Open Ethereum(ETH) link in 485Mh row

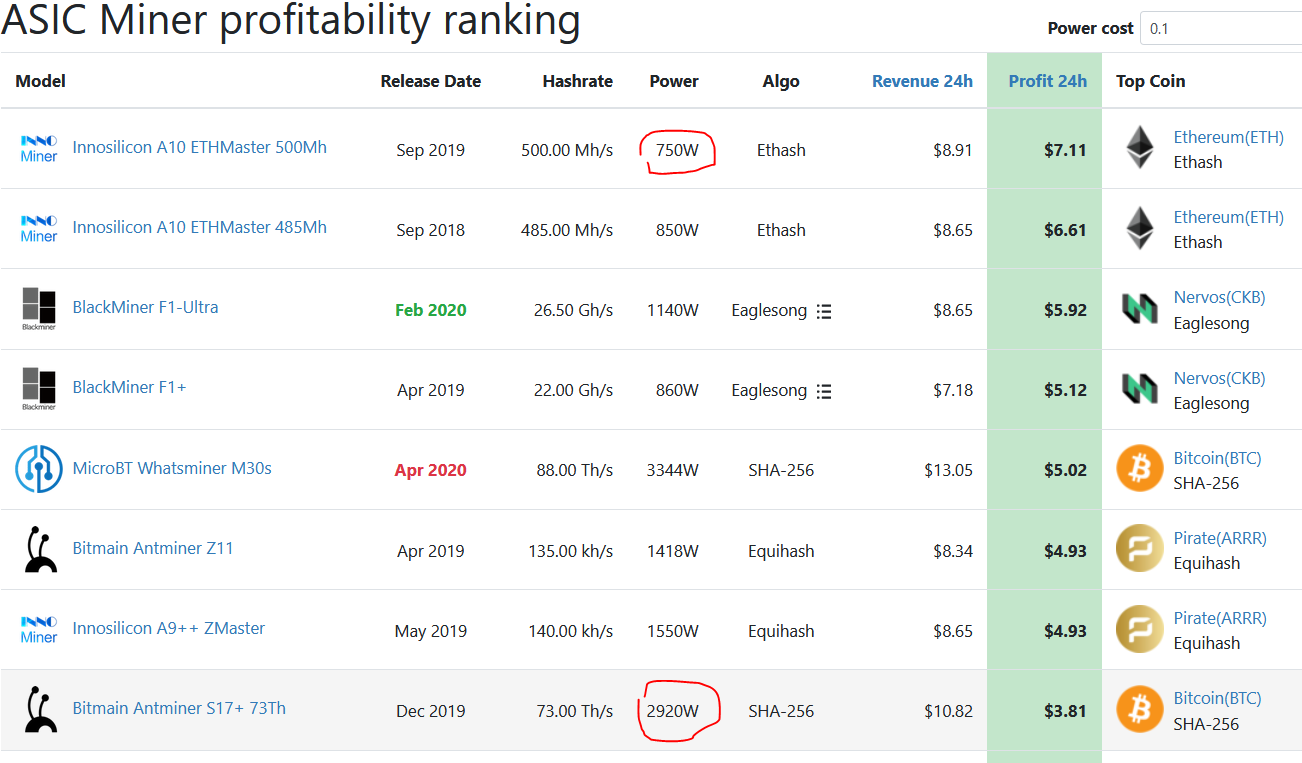tap(1228, 217)
